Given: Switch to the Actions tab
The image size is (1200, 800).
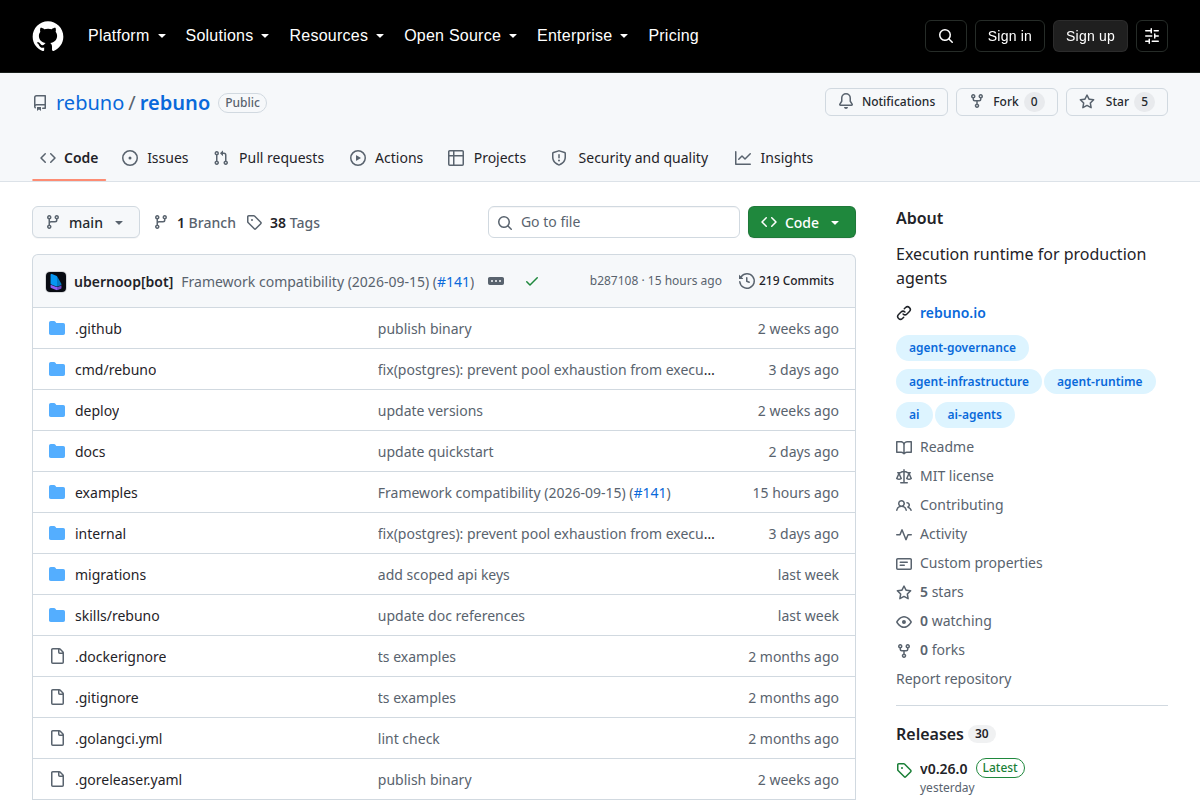Looking at the screenshot, I should 386,158.
